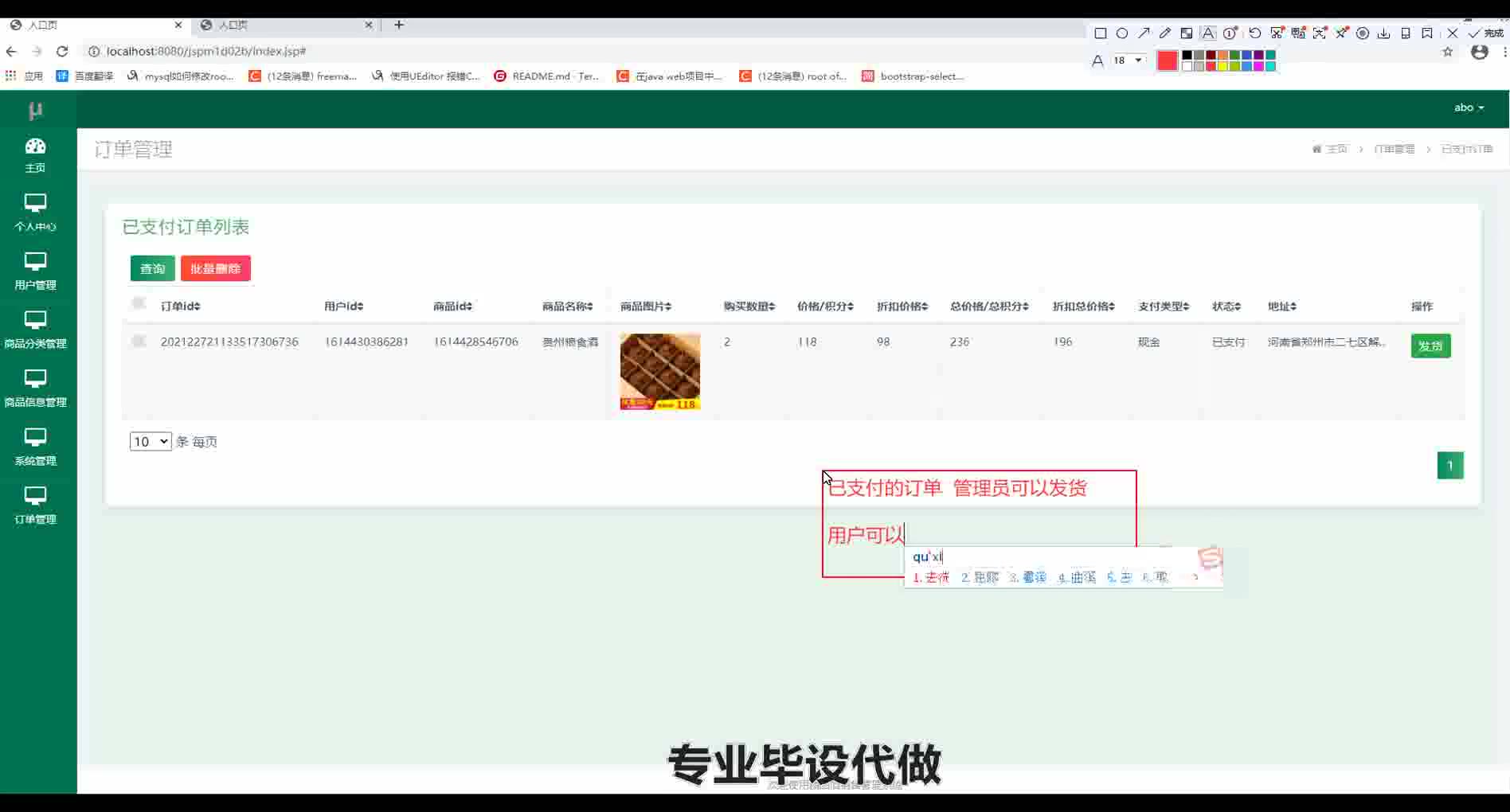
Task: Sort the table by 支付类型
Action: point(1163,306)
